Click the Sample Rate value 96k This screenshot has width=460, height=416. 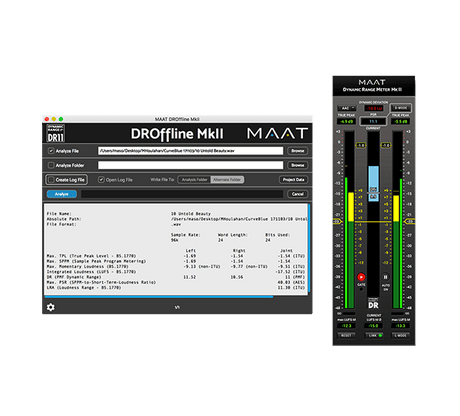(175, 240)
